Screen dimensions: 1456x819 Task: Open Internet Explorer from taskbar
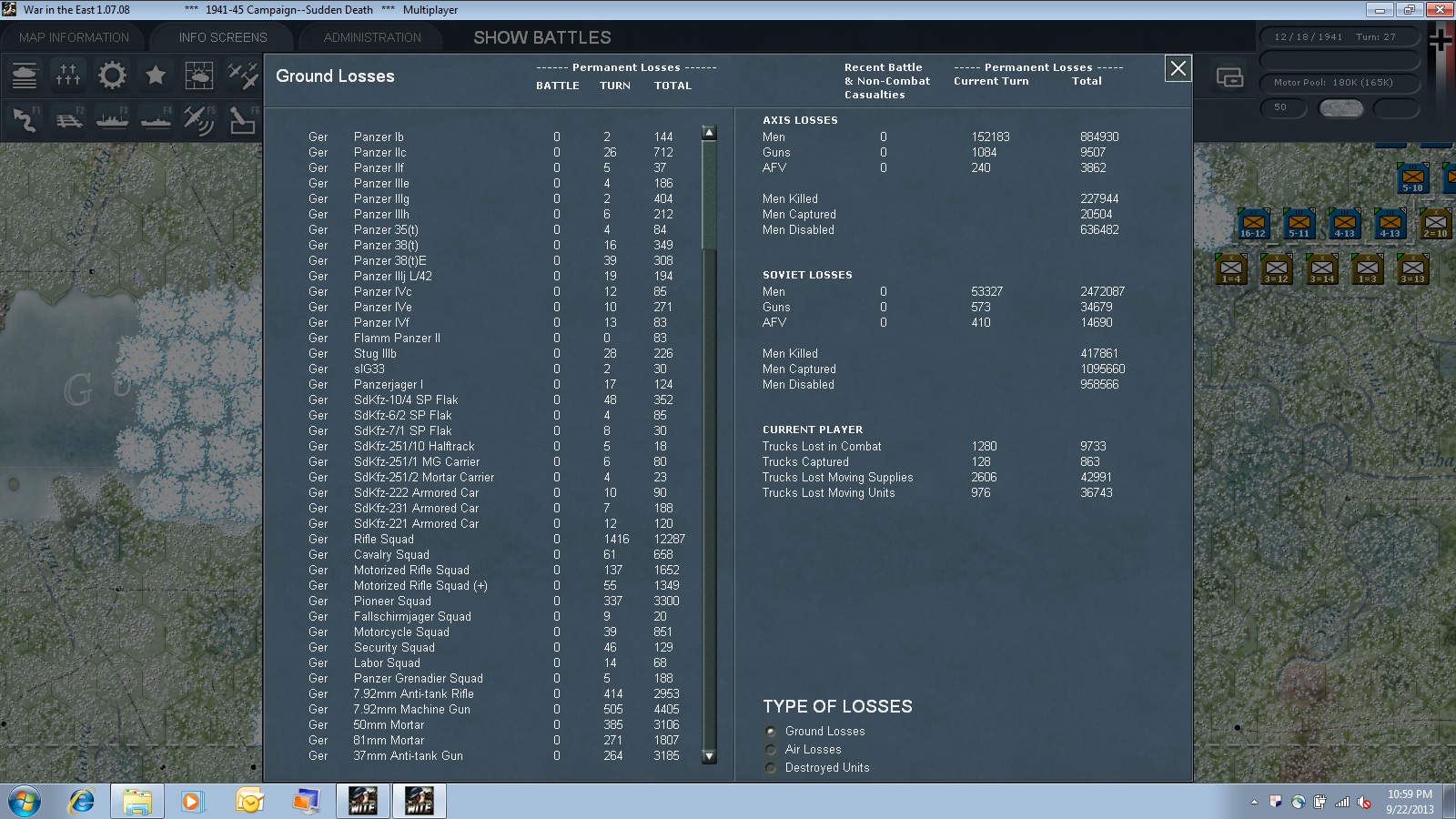click(82, 802)
